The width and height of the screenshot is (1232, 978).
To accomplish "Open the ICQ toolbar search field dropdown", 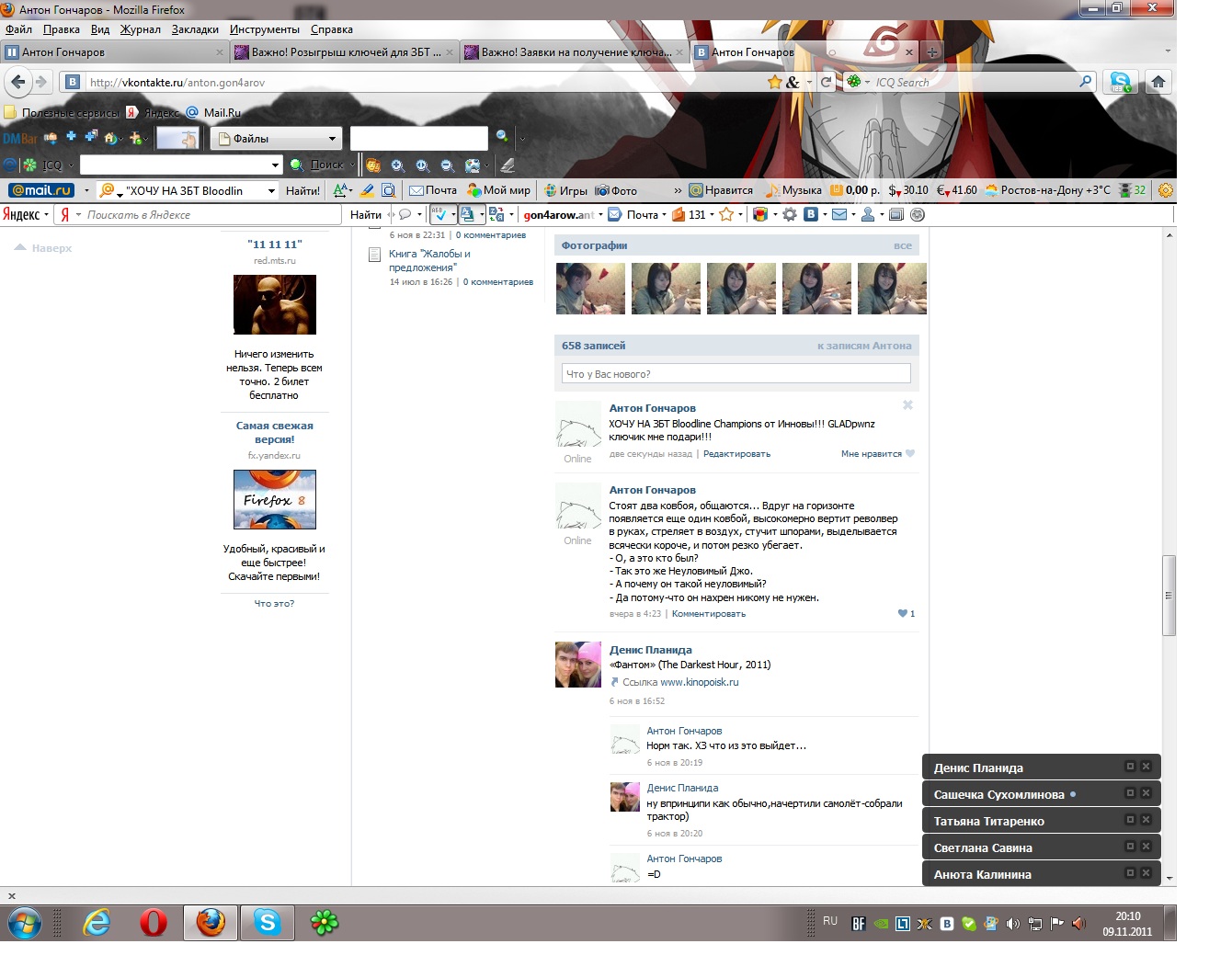I will [x=275, y=165].
